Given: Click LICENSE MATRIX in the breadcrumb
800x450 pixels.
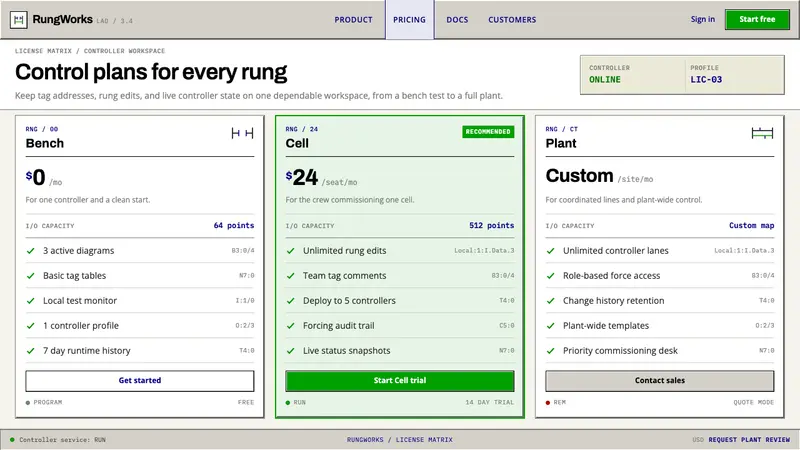Looking at the screenshot, I should (43, 51).
